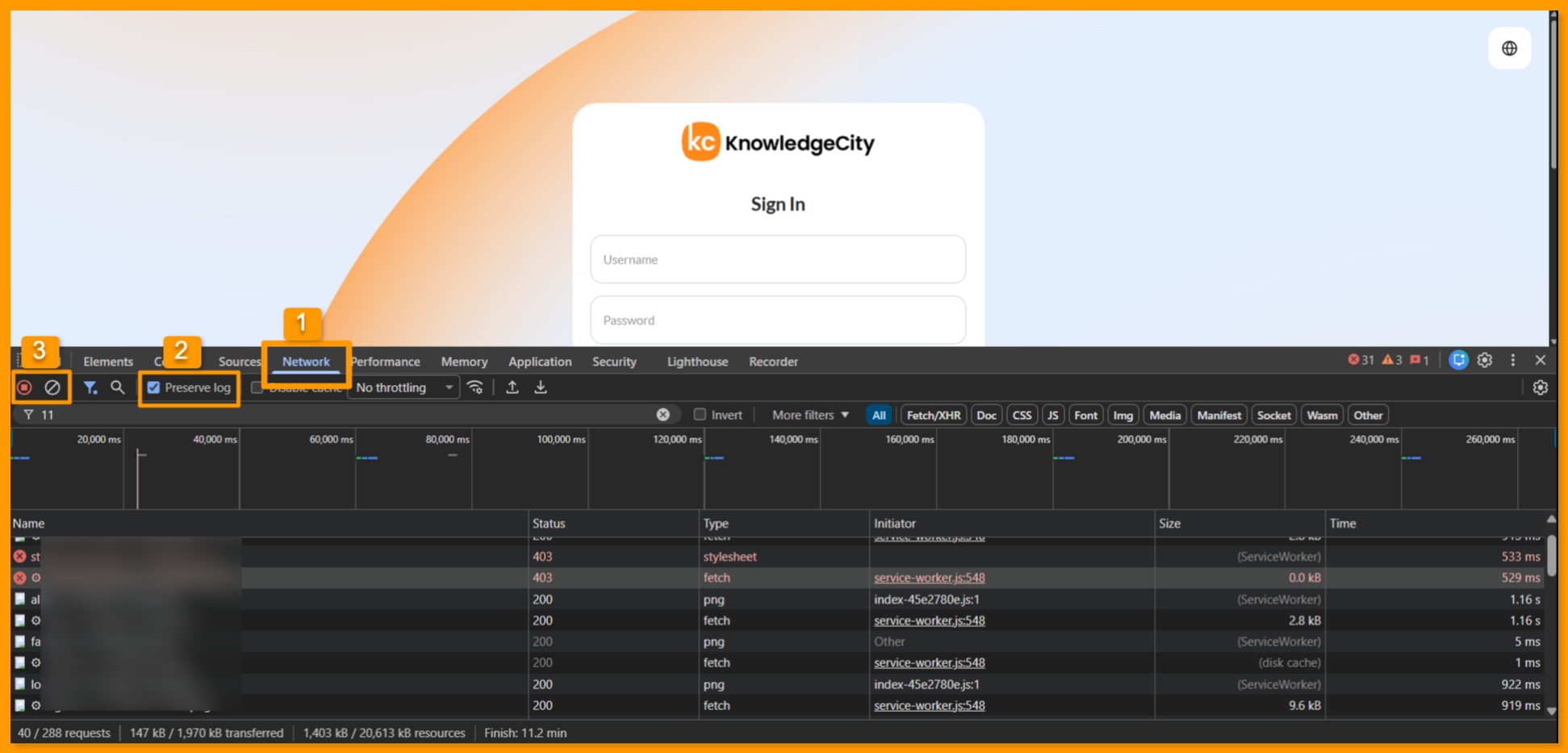Toggle the network filter funnel icon
The width and height of the screenshot is (1568, 753).
pos(90,388)
